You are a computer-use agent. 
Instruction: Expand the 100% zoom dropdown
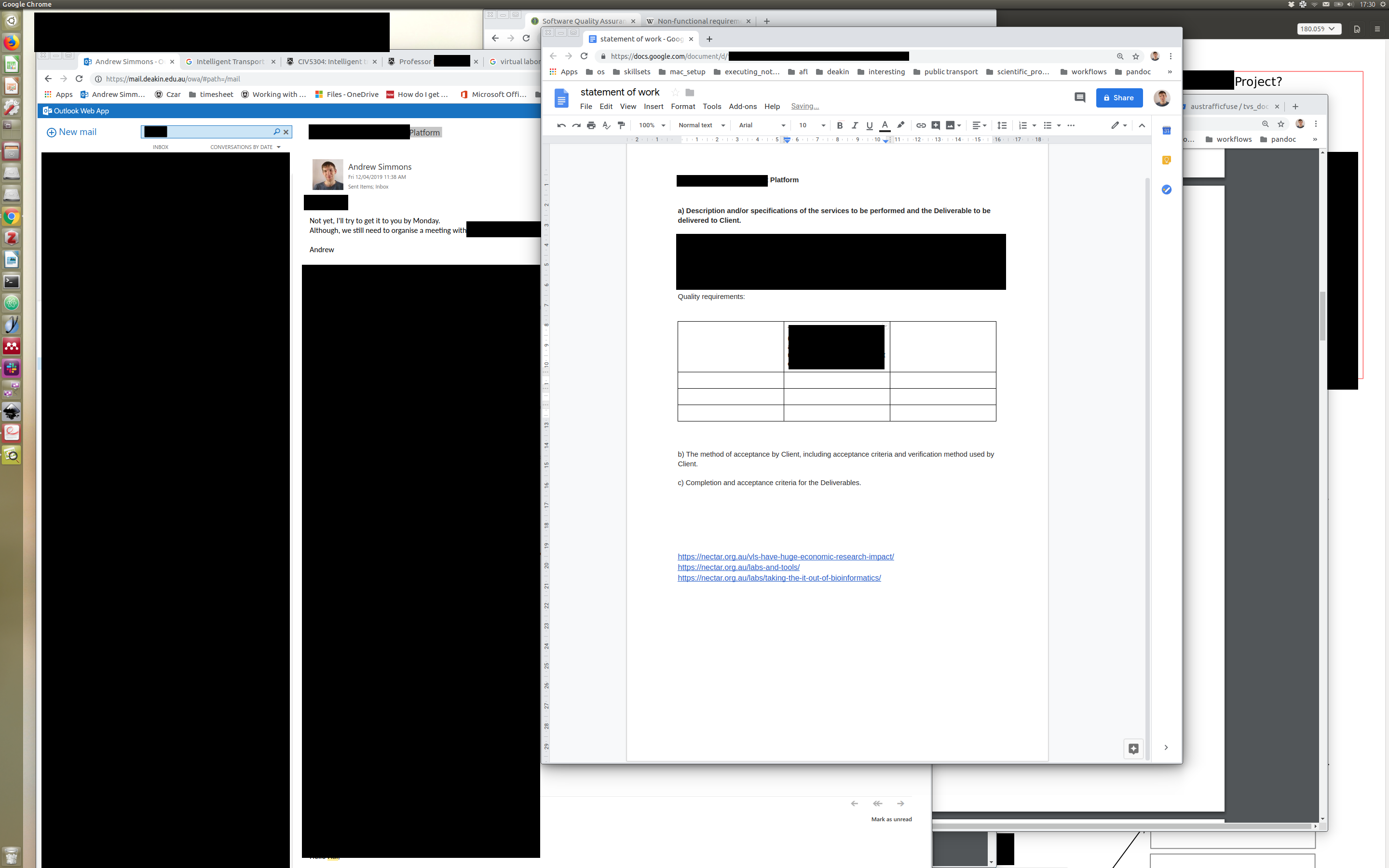pos(652,125)
